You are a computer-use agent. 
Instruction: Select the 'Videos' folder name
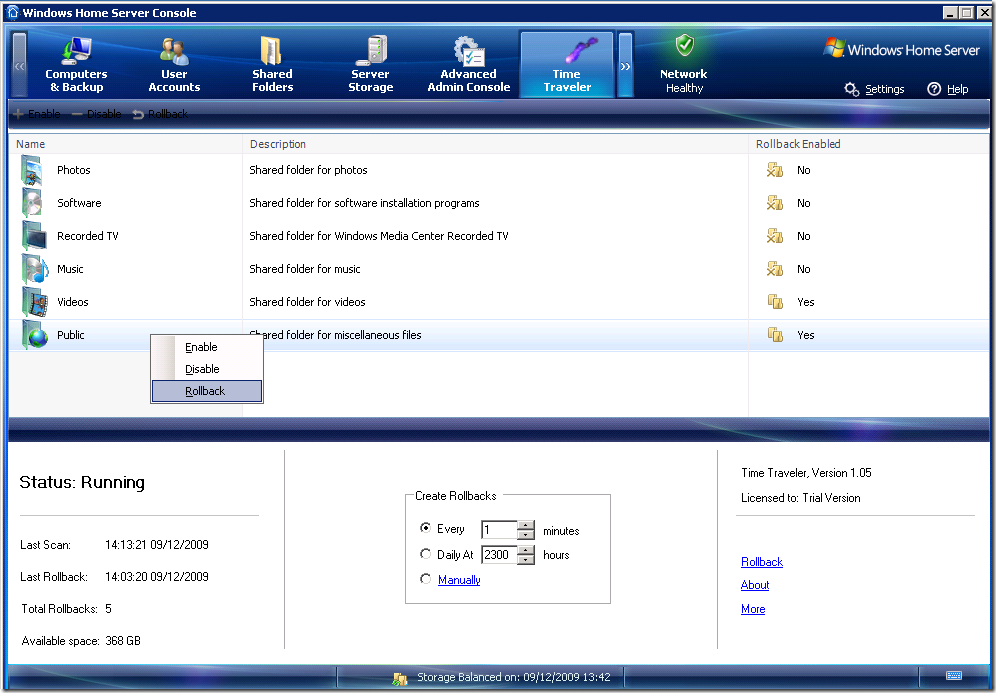72,302
